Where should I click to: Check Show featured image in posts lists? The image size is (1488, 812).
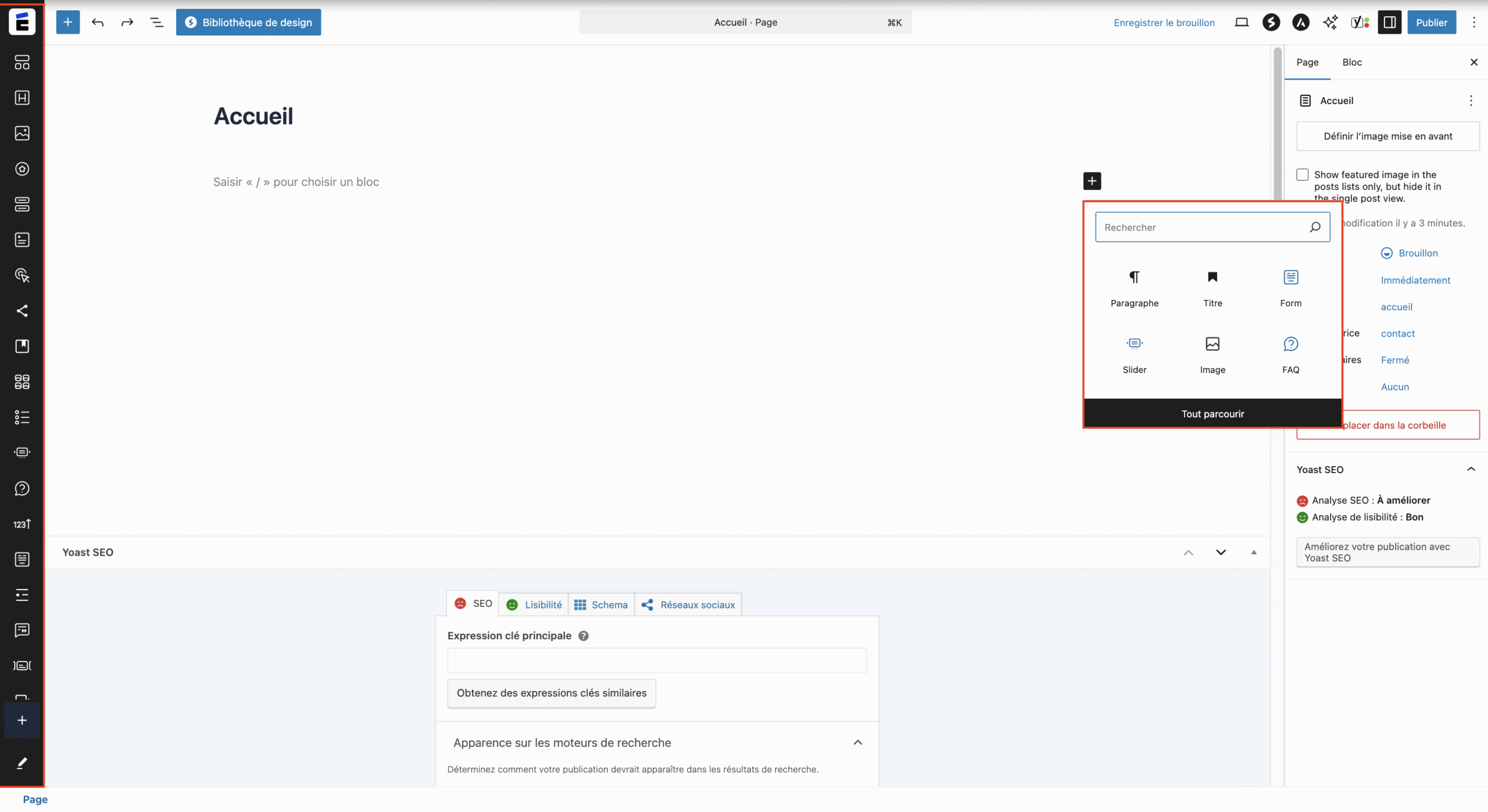1302,174
